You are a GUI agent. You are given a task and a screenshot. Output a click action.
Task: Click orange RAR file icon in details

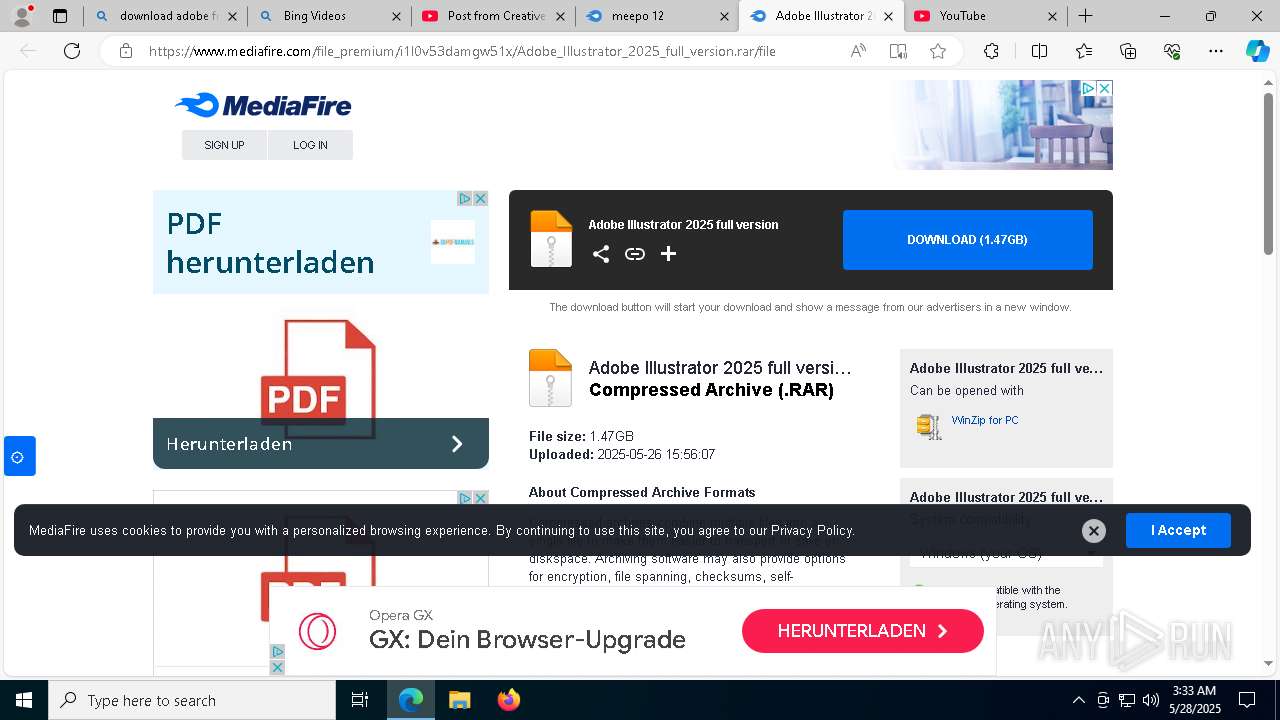tap(550, 378)
